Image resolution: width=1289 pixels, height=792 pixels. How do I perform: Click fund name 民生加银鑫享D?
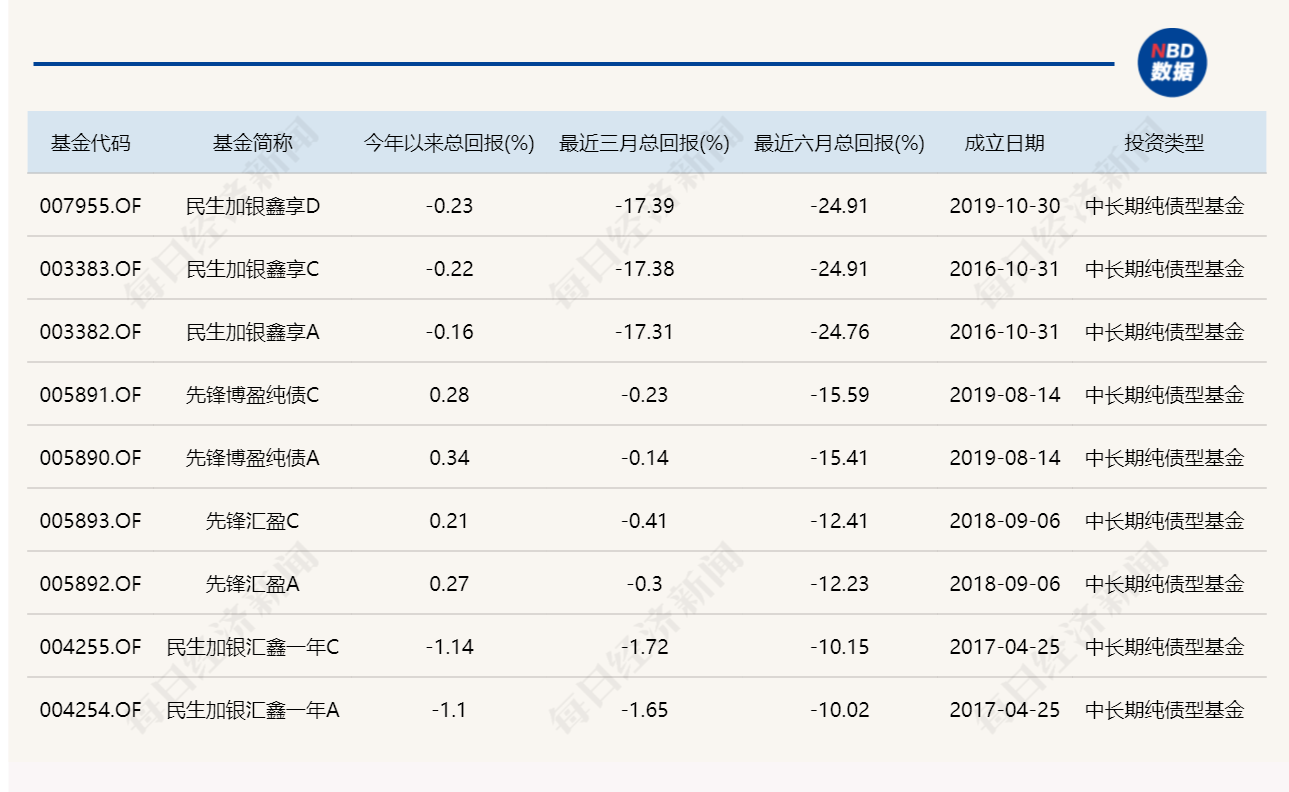click(x=253, y=206)
